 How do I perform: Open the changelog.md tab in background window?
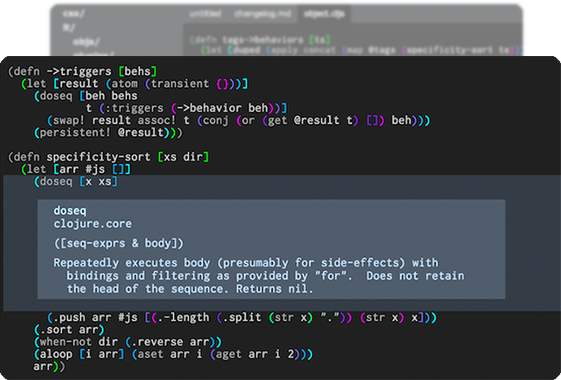[262, 14]
